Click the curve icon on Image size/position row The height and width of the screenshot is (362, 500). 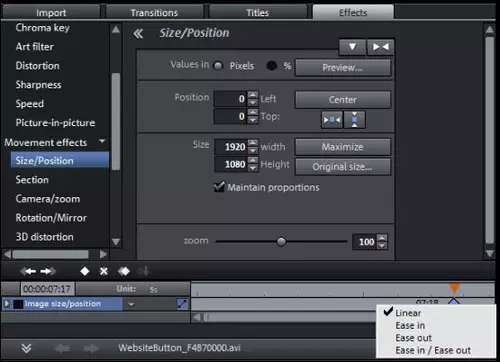(x=182, y=304)
